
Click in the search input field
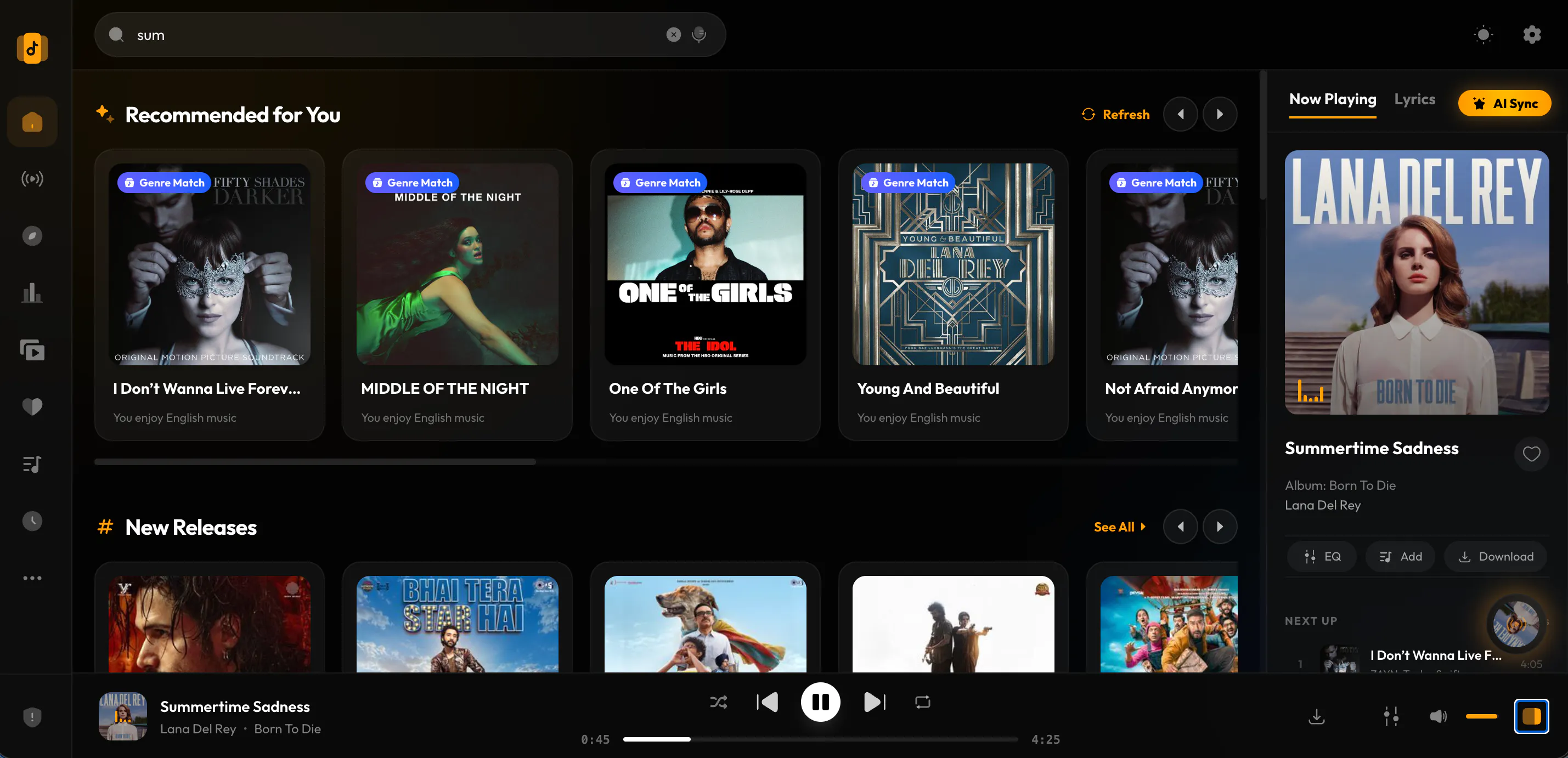396,35
